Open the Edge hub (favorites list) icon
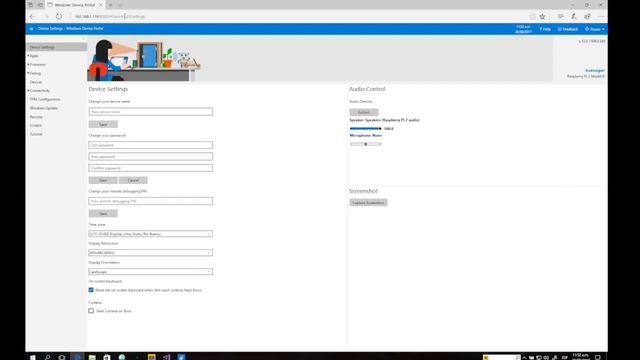 pos(560,16)
